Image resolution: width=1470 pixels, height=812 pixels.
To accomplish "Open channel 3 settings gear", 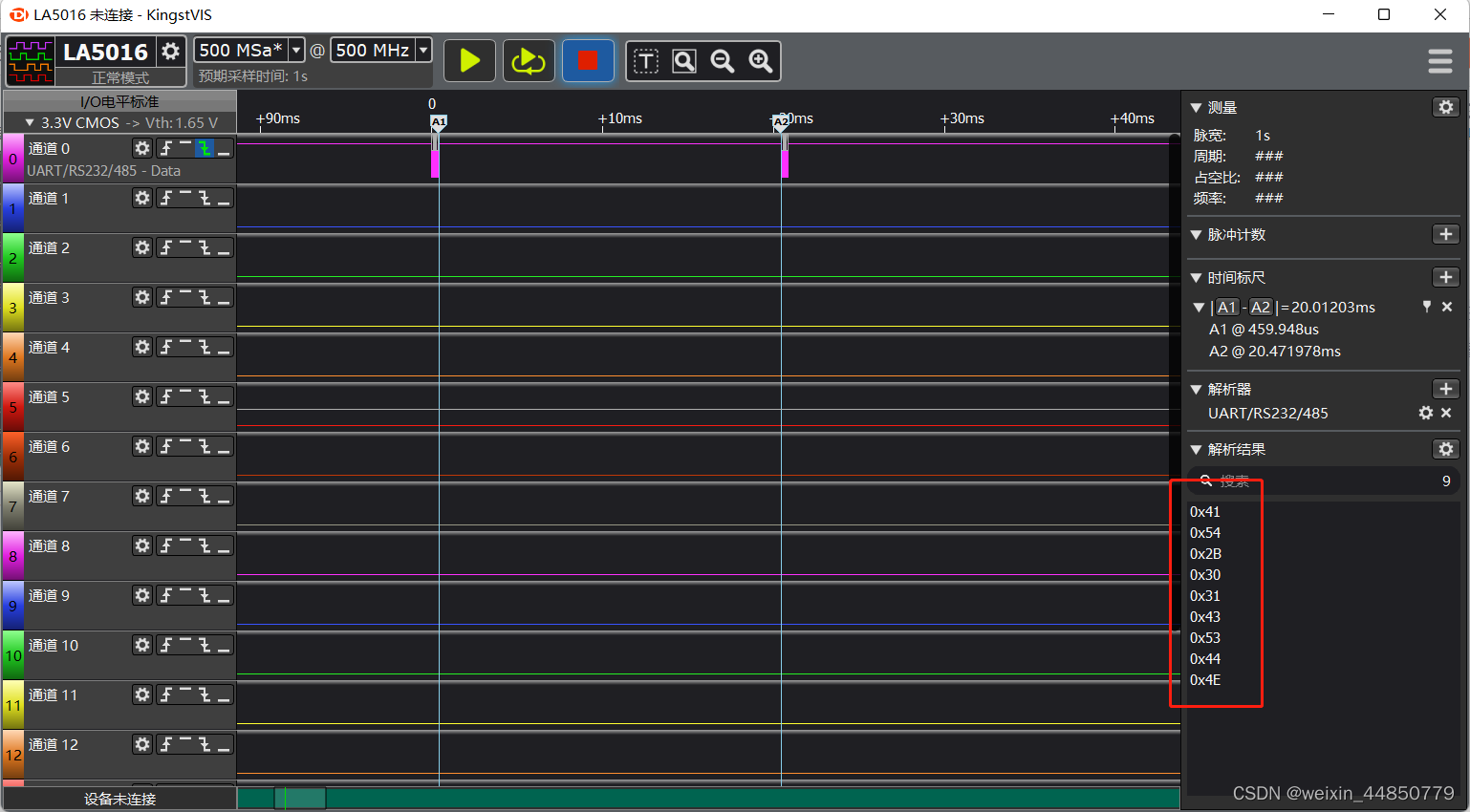I will pyautogui.click(x=142, y=297).
